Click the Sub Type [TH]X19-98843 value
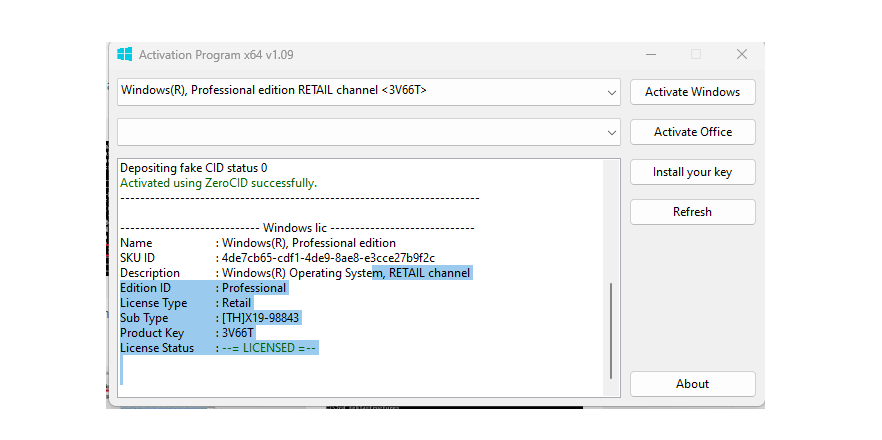Screen dimensions: 882x440 (260, 318)
